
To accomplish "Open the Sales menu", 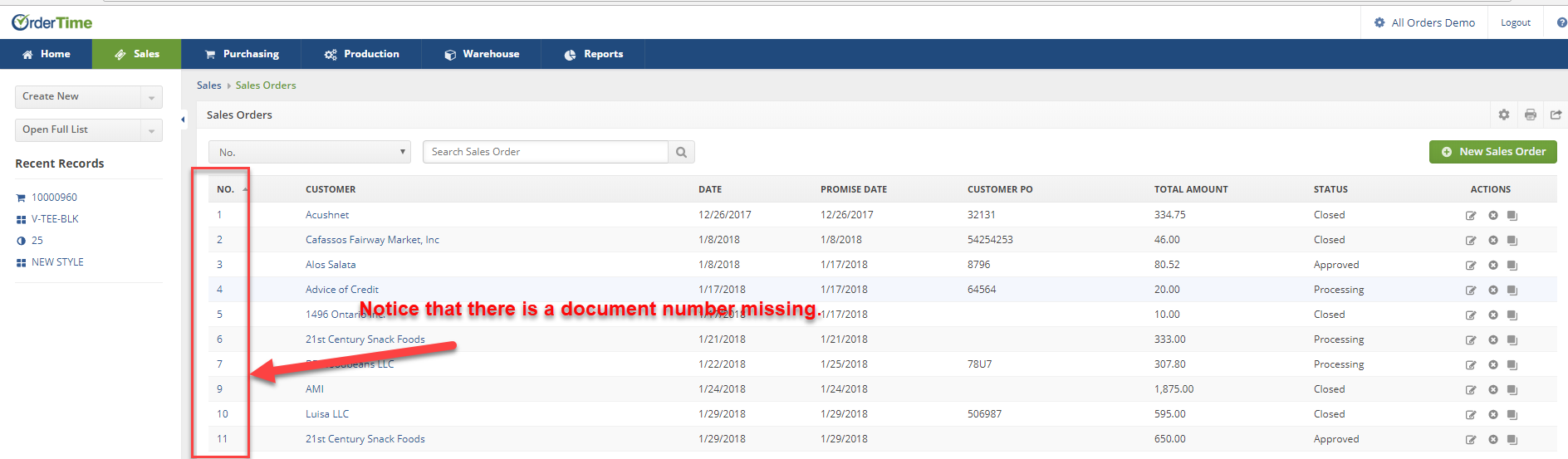I will point(137,54).
